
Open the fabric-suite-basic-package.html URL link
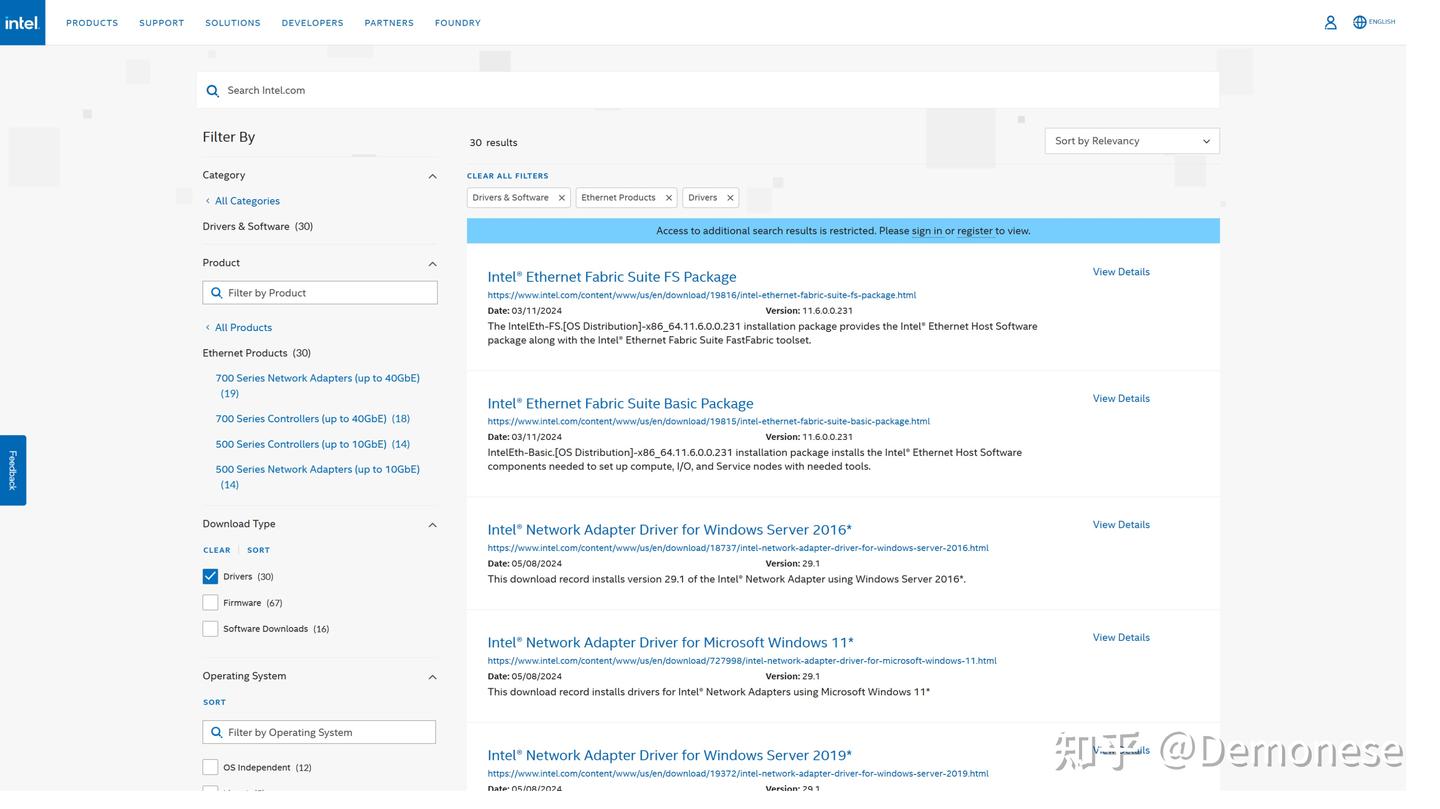point(709,422)
